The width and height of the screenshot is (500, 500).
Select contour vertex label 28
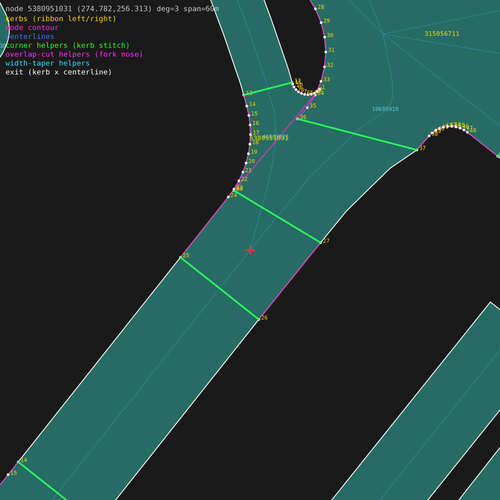tap(321, 7)
